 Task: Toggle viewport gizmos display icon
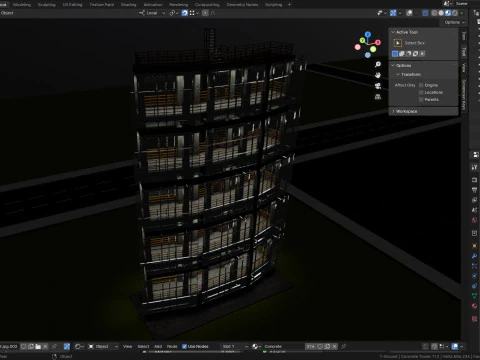[x=393, y=13]
